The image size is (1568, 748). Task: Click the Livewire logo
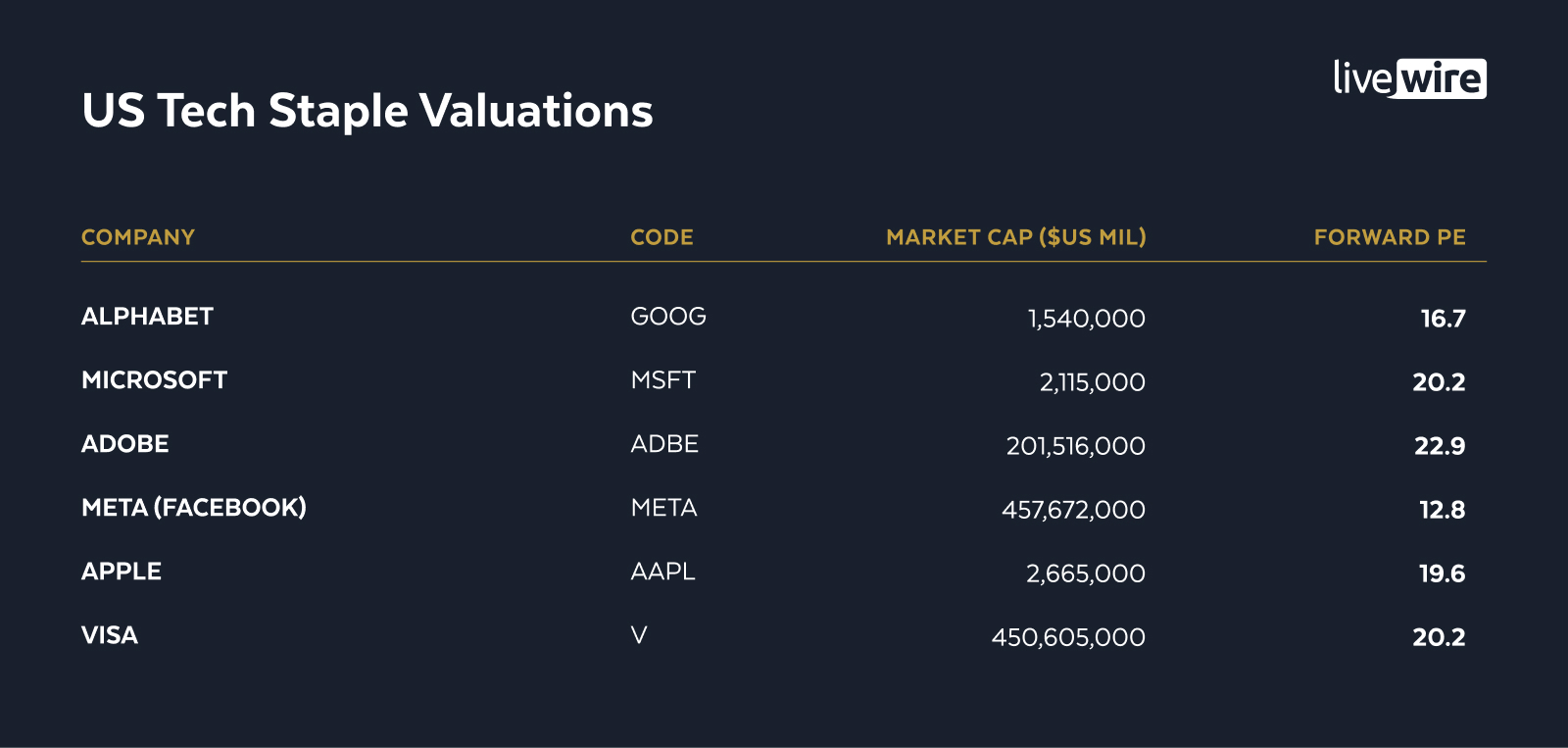click(1409, 78)
